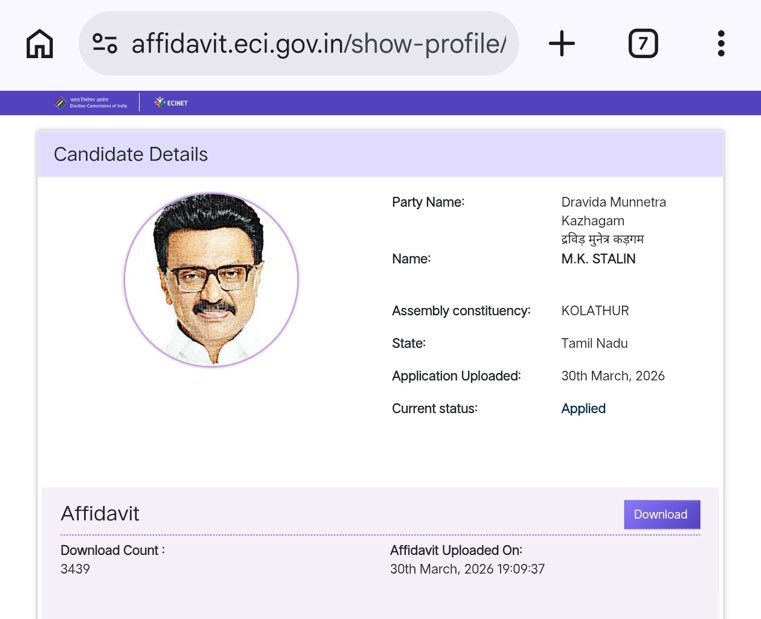Select party name Dravida Munnetra Kazhagam
Viewport: 761px width, 619px height.
pyautogui.click(x=613, y=211)
